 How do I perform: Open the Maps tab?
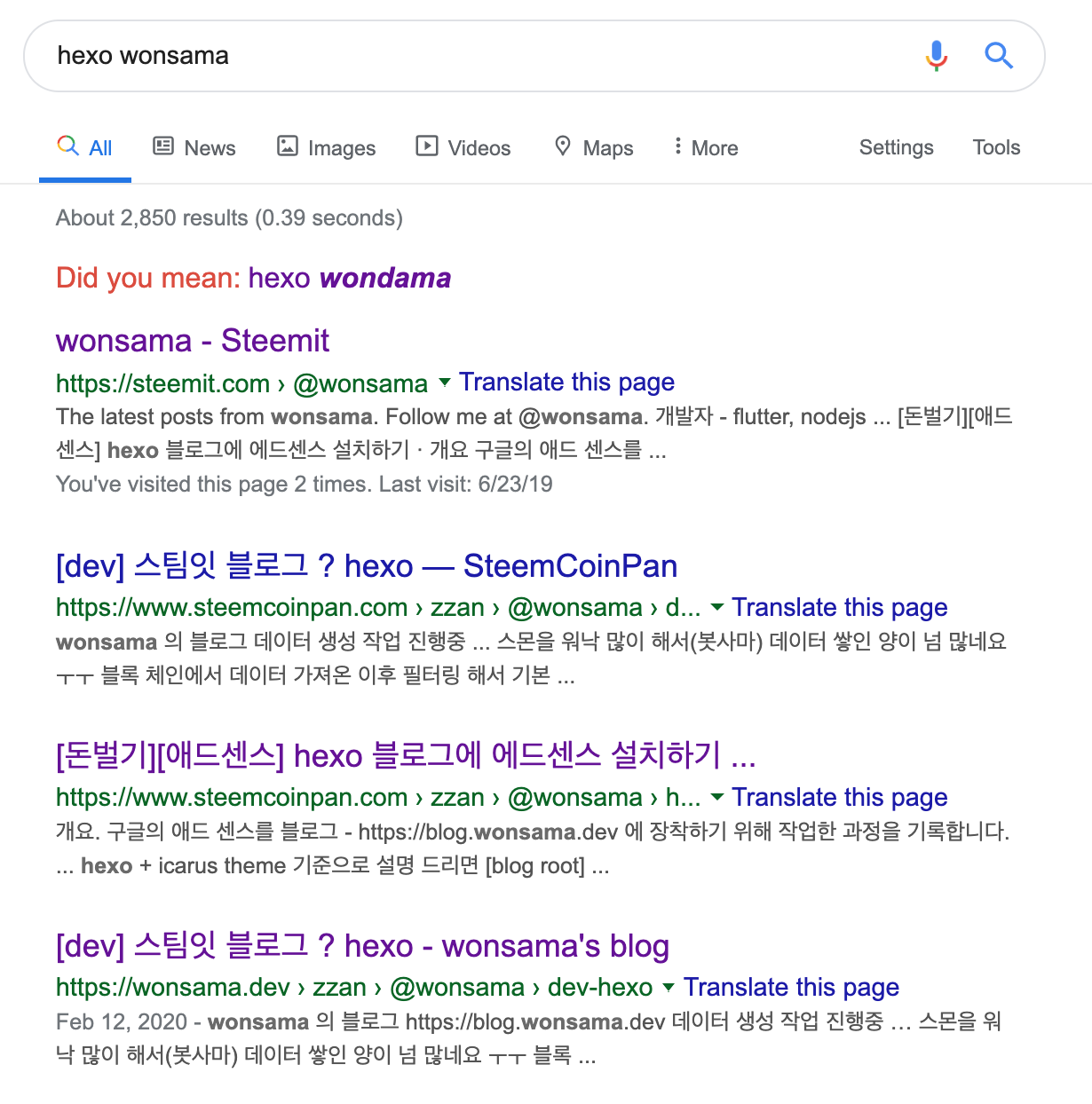click(593, 147)
